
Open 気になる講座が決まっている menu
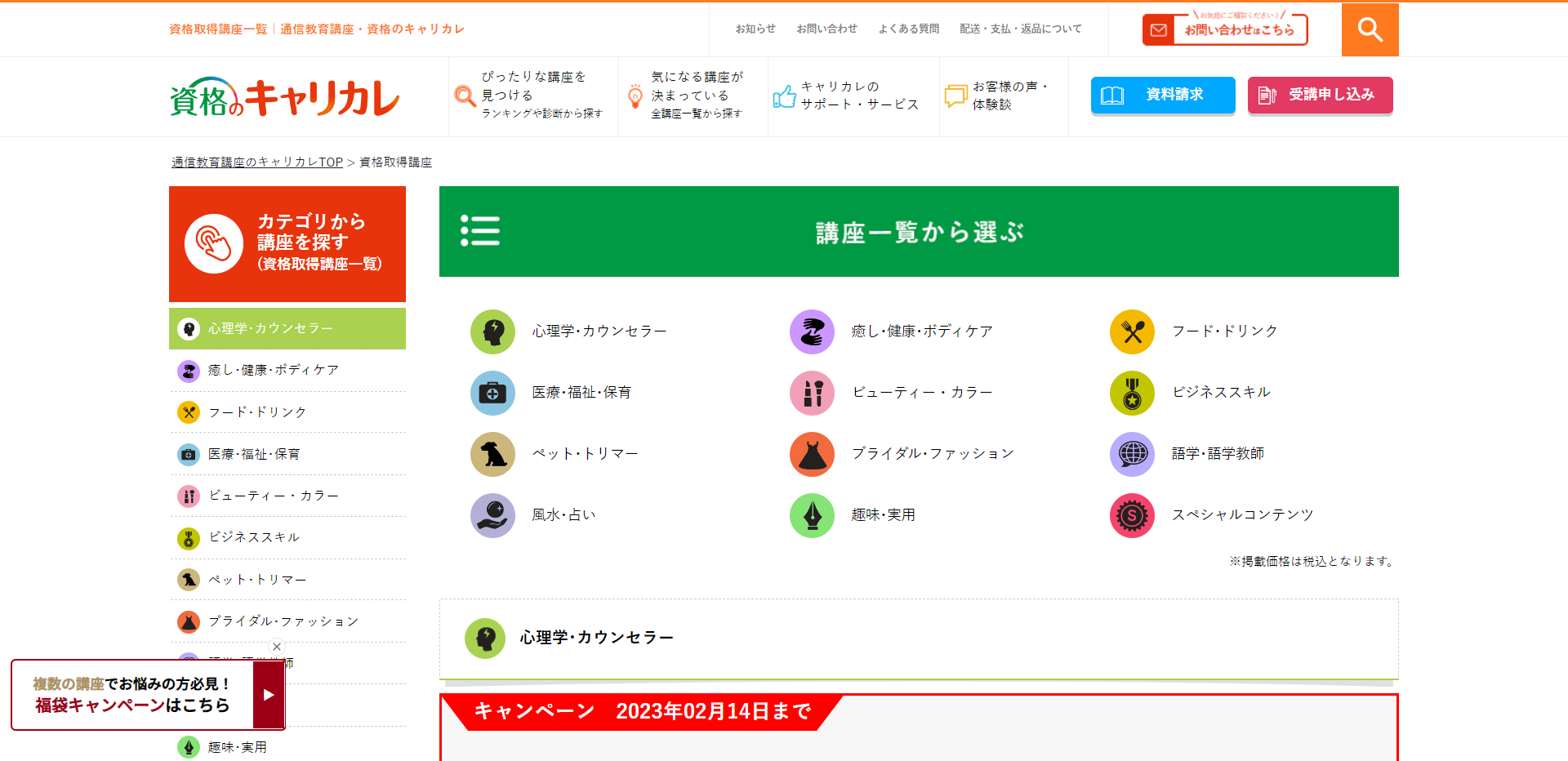pos(693,96)
